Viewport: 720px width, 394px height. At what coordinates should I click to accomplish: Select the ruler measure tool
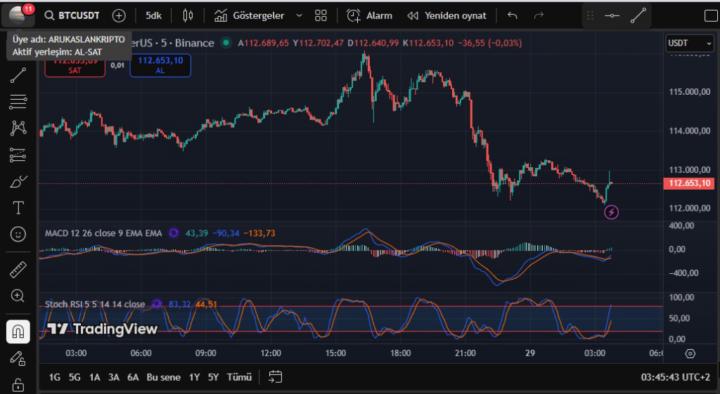18,270
